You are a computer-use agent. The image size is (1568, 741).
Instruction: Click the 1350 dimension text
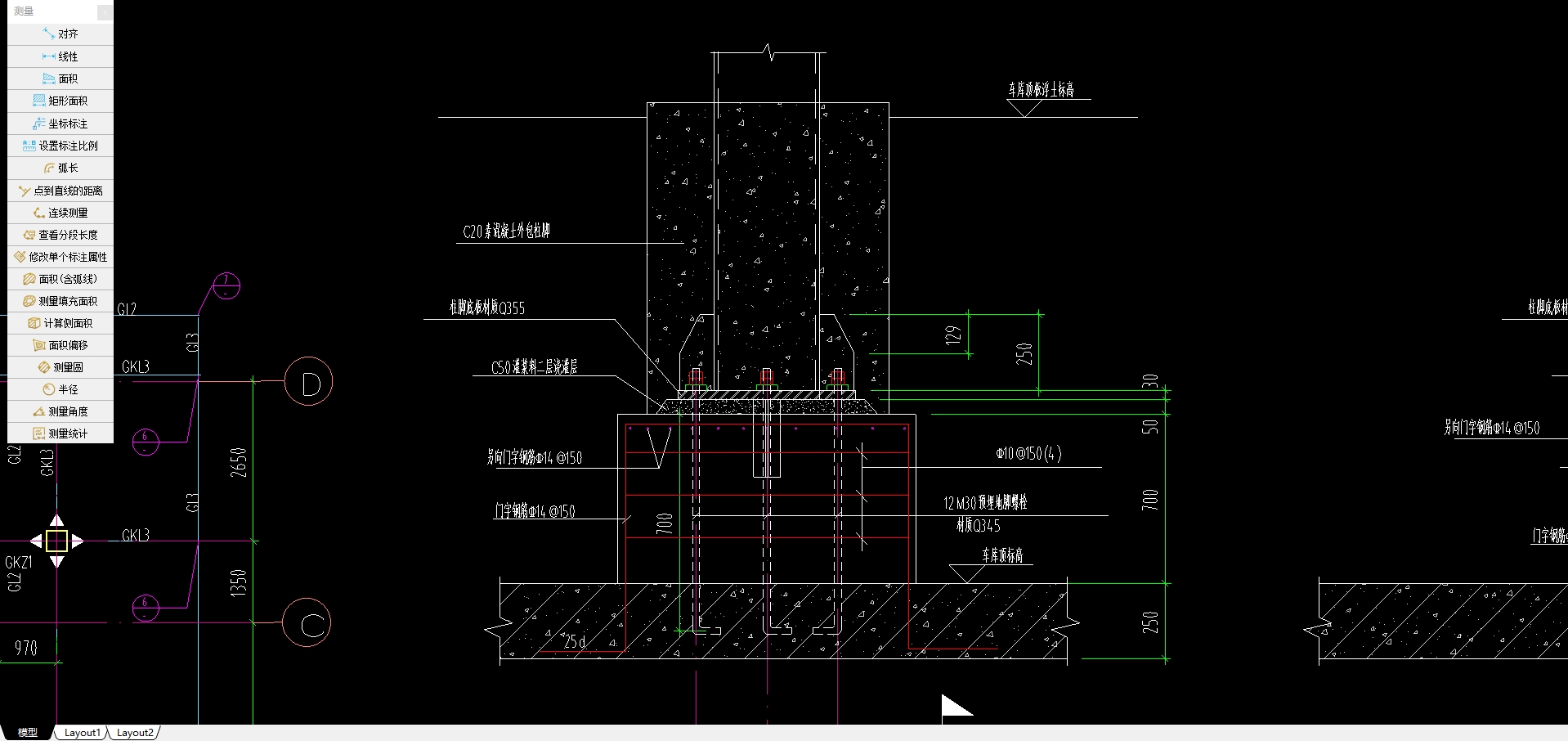pyautogui.click(x=238, y=583)
